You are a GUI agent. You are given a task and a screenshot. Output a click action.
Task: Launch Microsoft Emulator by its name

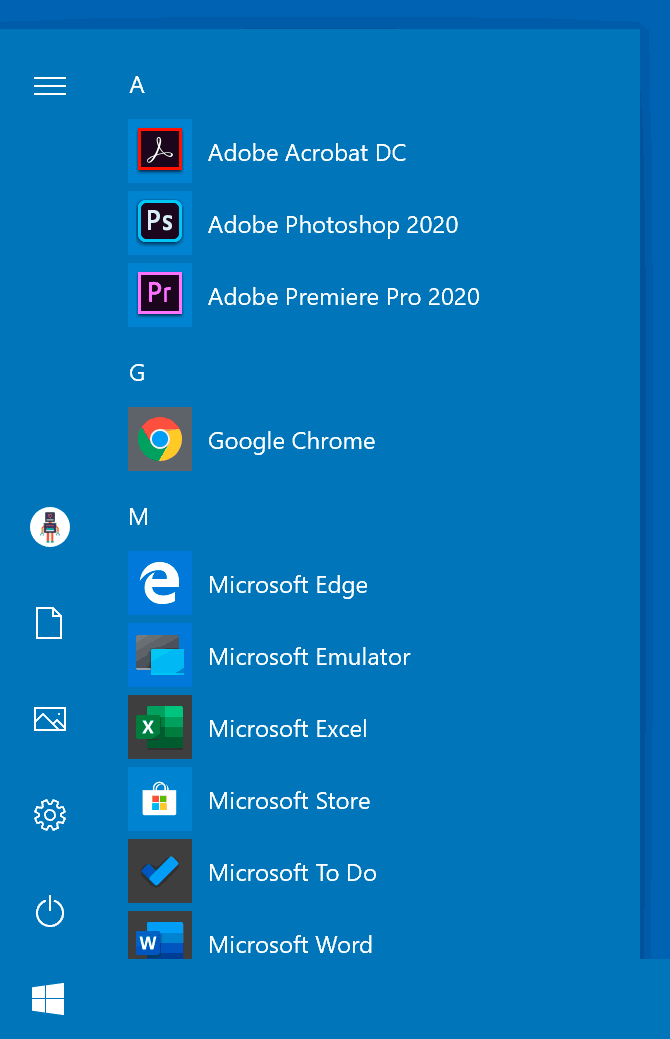[309, 657]
